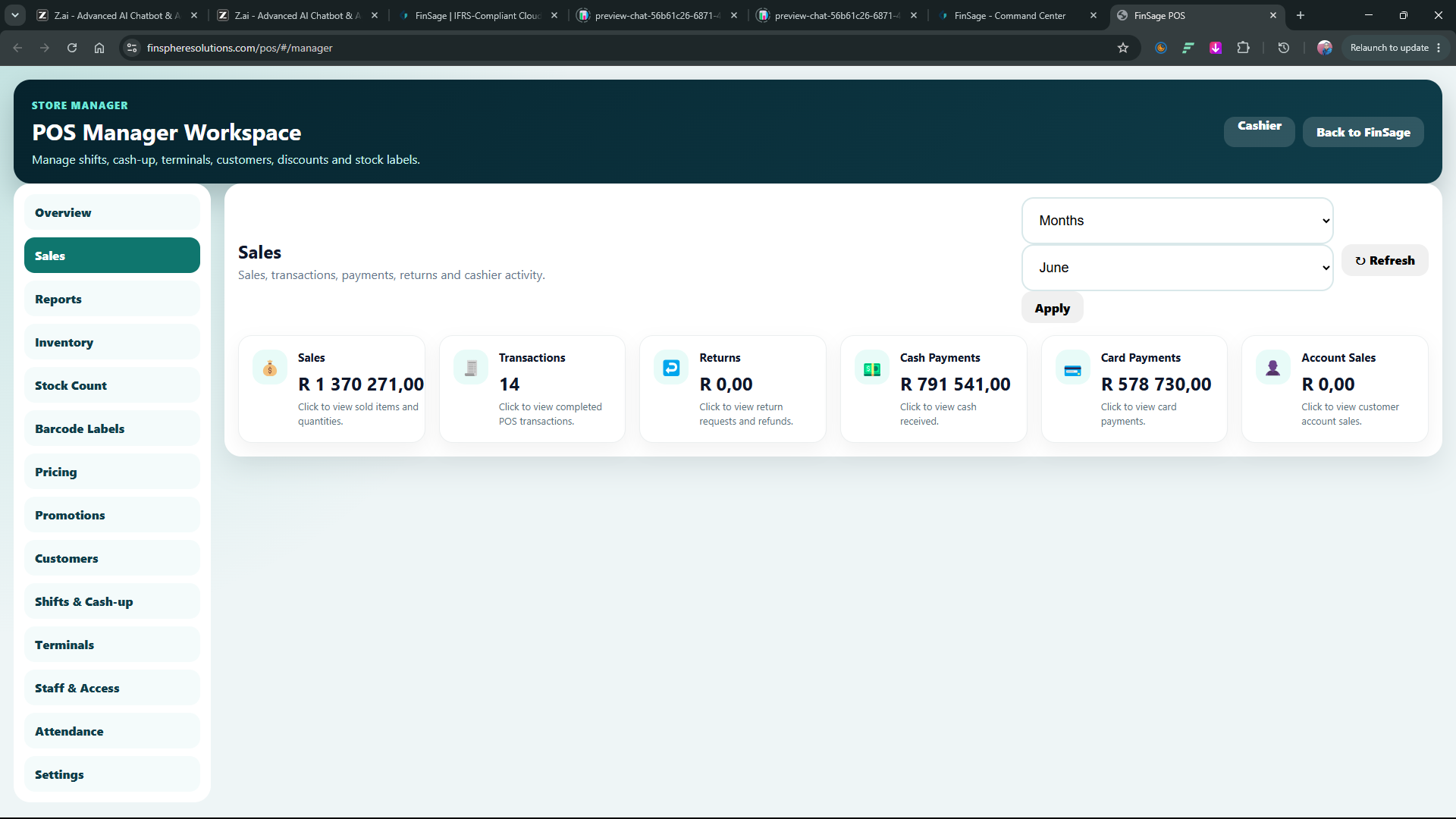
Task: Go to Terminals section
Action: pos(112,645)
